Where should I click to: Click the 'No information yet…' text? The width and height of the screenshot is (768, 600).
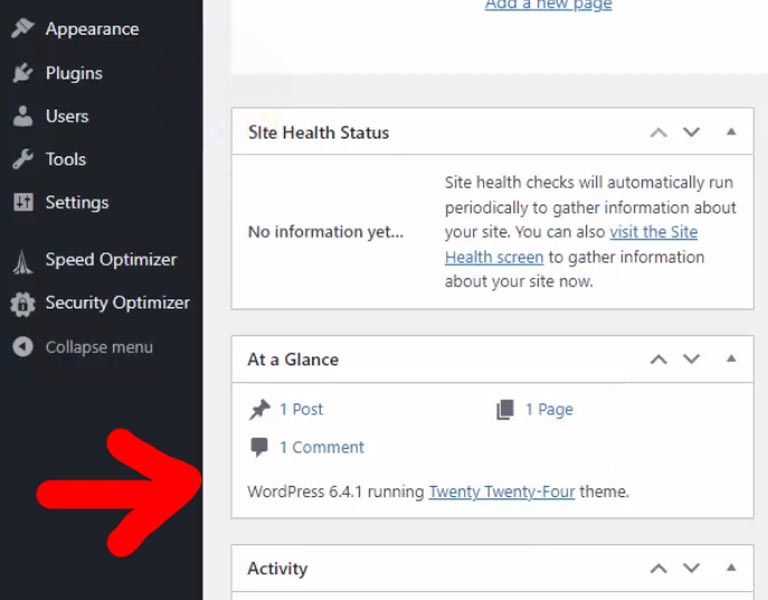point(326,232)
